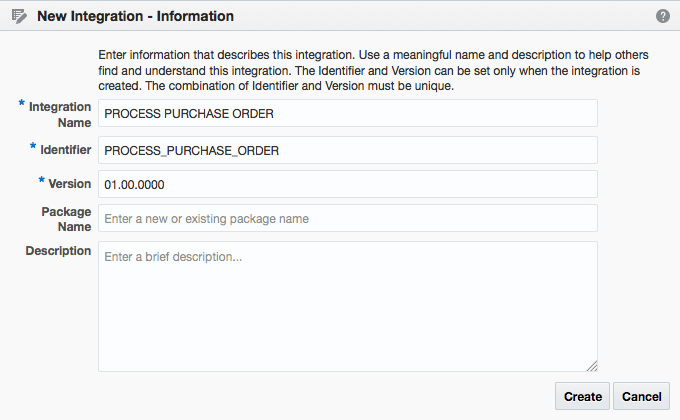The image size is (680, 420).
Task: Open help via question mark icon
Action: click(x=663, y=16)
